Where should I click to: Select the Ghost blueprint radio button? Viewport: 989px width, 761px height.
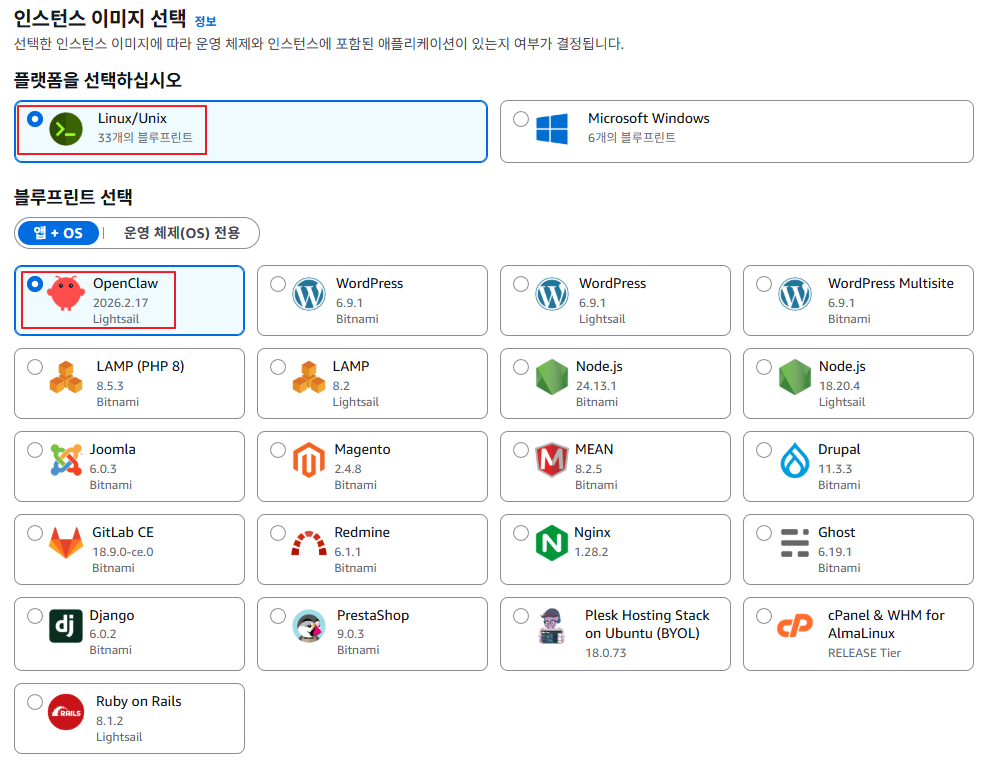(764, 533)
